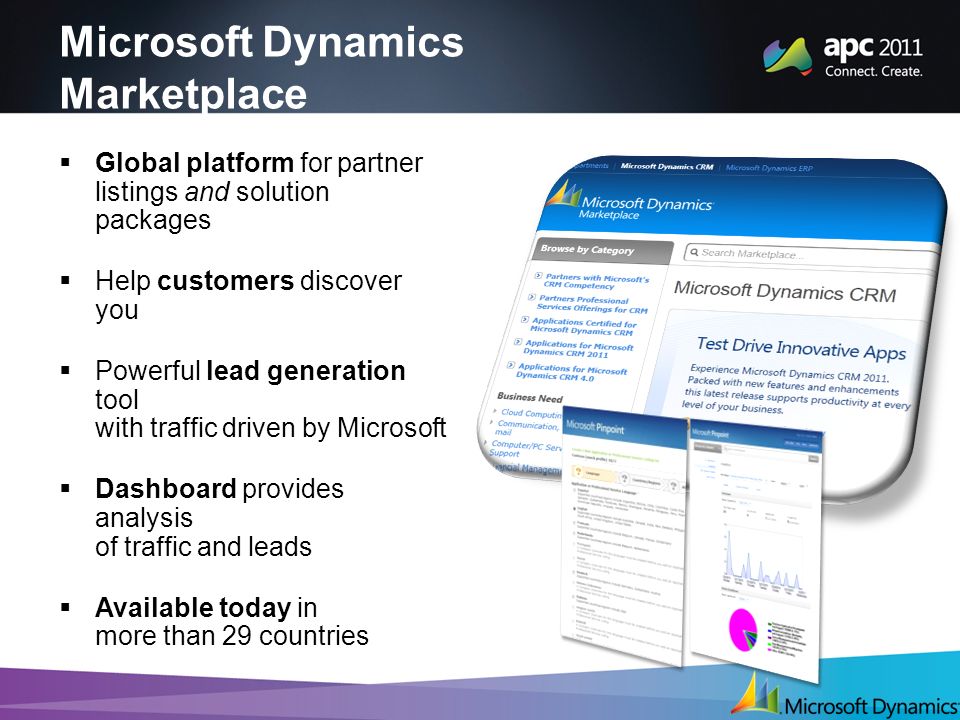The width and height of the screenshot is (960, 720).
Task: Click arrow icon beside Applications for Microsoft Dynamics CRM 4.0
Action: [x=511, y=366]
